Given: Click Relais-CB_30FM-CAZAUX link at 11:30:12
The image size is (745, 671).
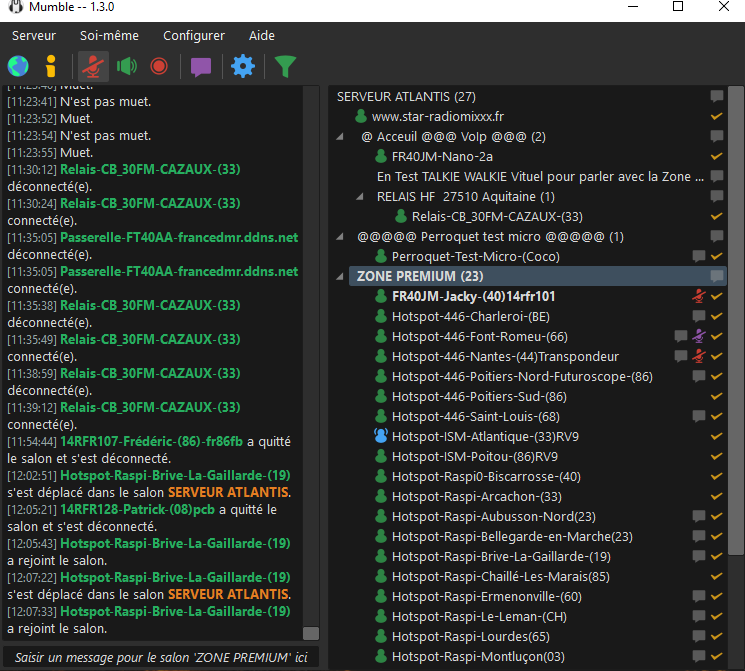Looking at the screenshot, I should [x=150, y=170].
